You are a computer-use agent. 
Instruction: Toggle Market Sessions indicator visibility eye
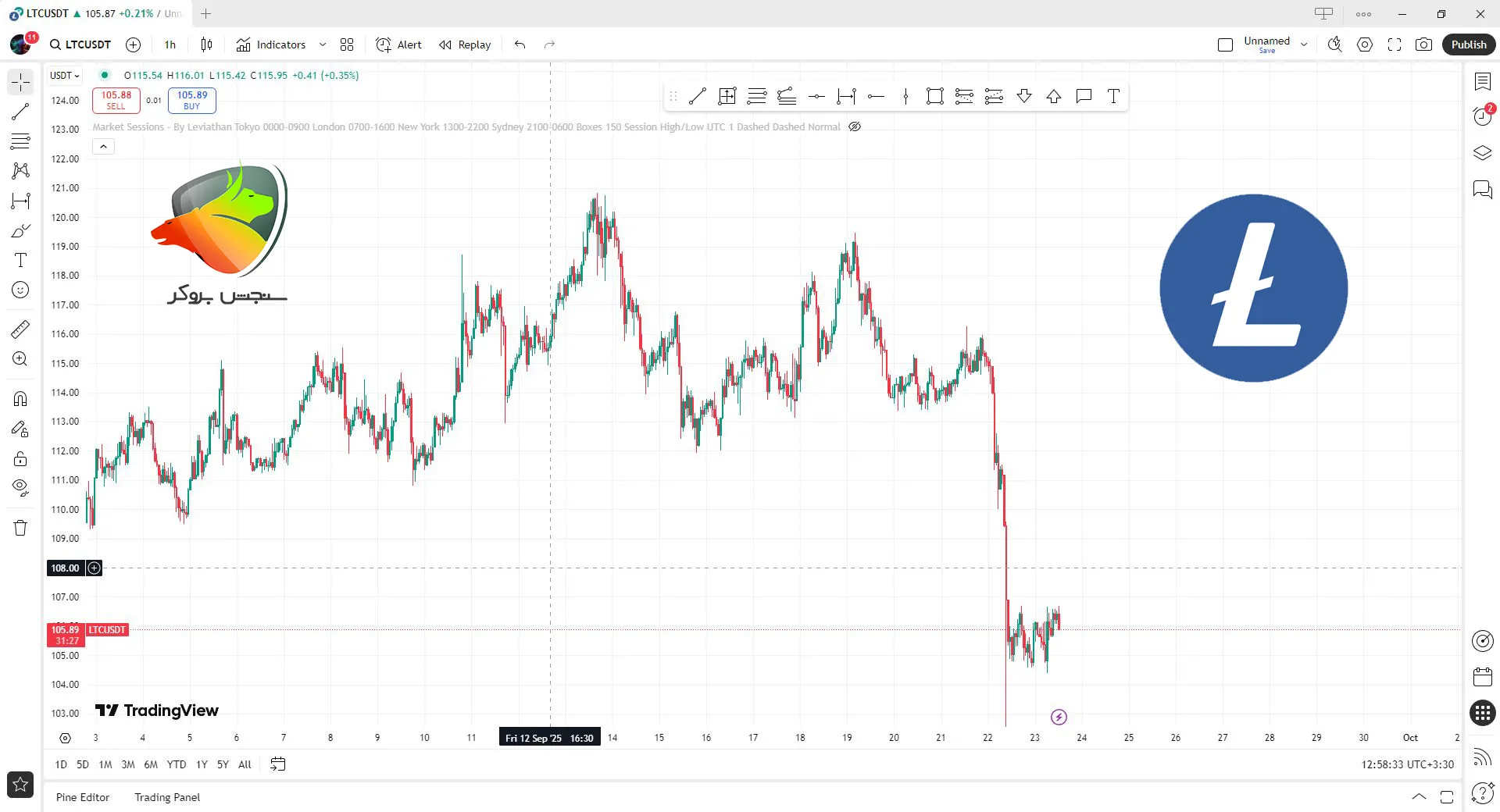tap(855, 126)
